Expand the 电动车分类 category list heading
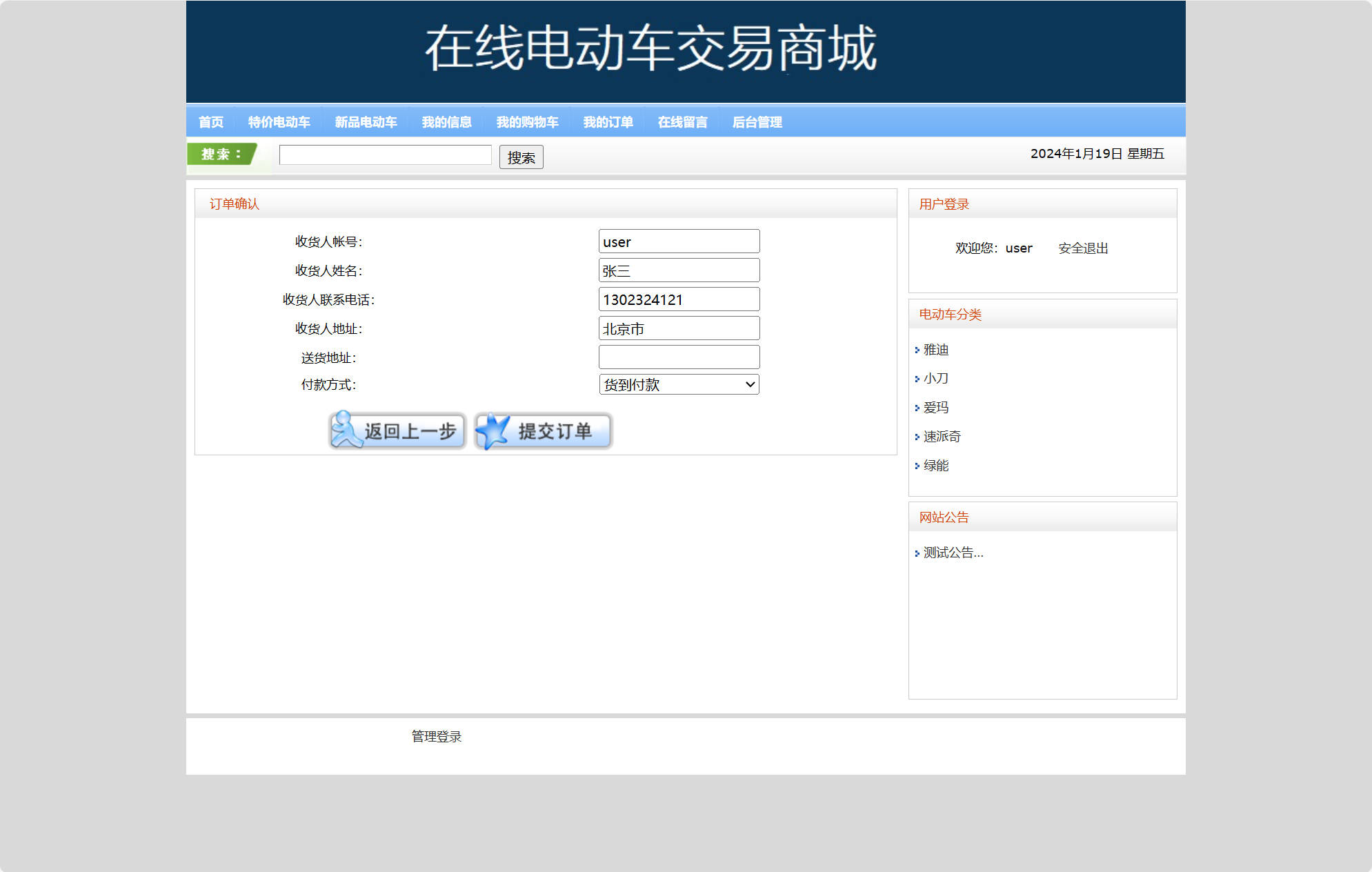This screenshot has height=872, width=1372. click(950, 314)
